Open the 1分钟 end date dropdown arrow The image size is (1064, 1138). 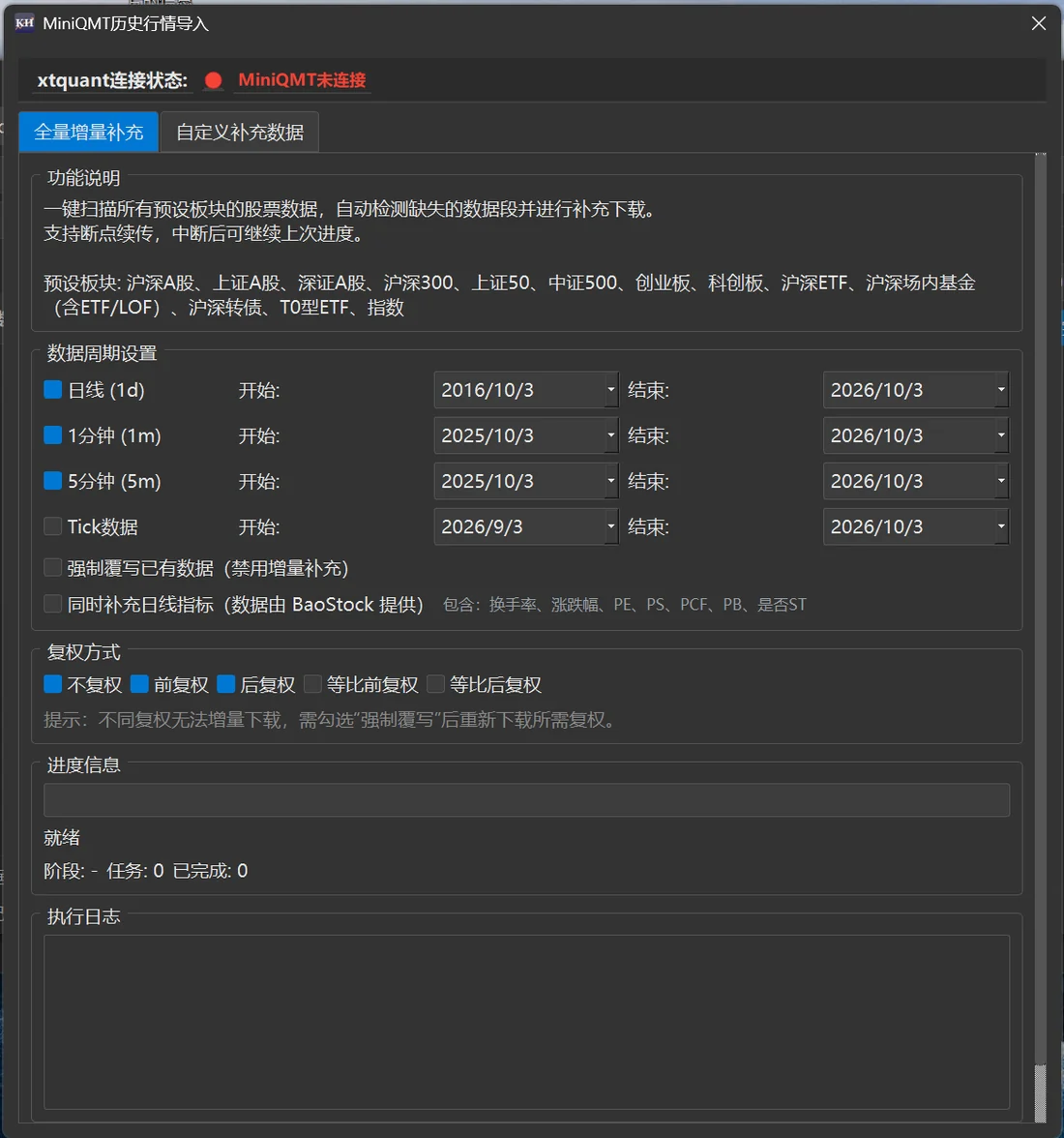(1001, 435)
